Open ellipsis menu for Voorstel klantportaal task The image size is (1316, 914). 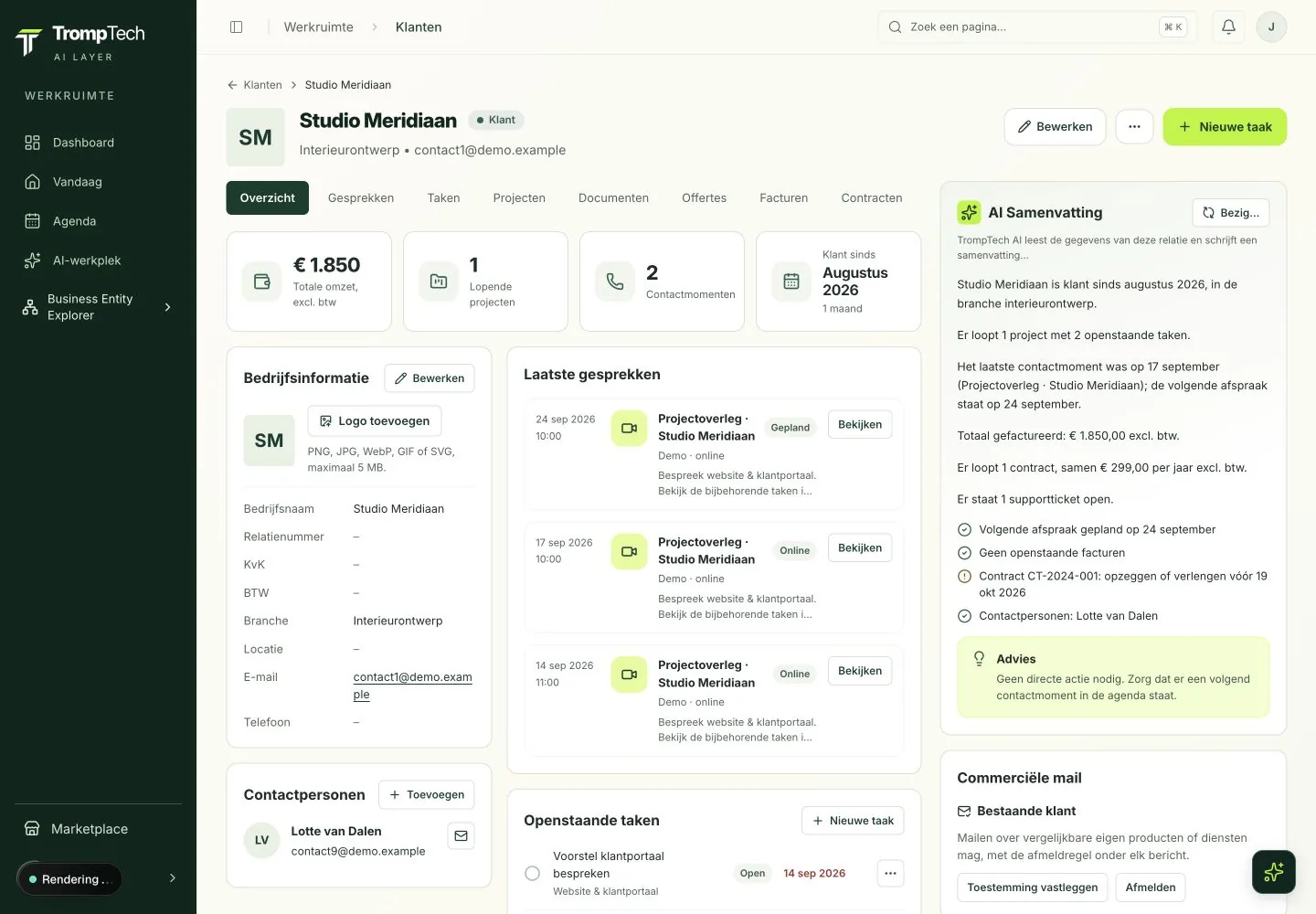pos(890,874)
